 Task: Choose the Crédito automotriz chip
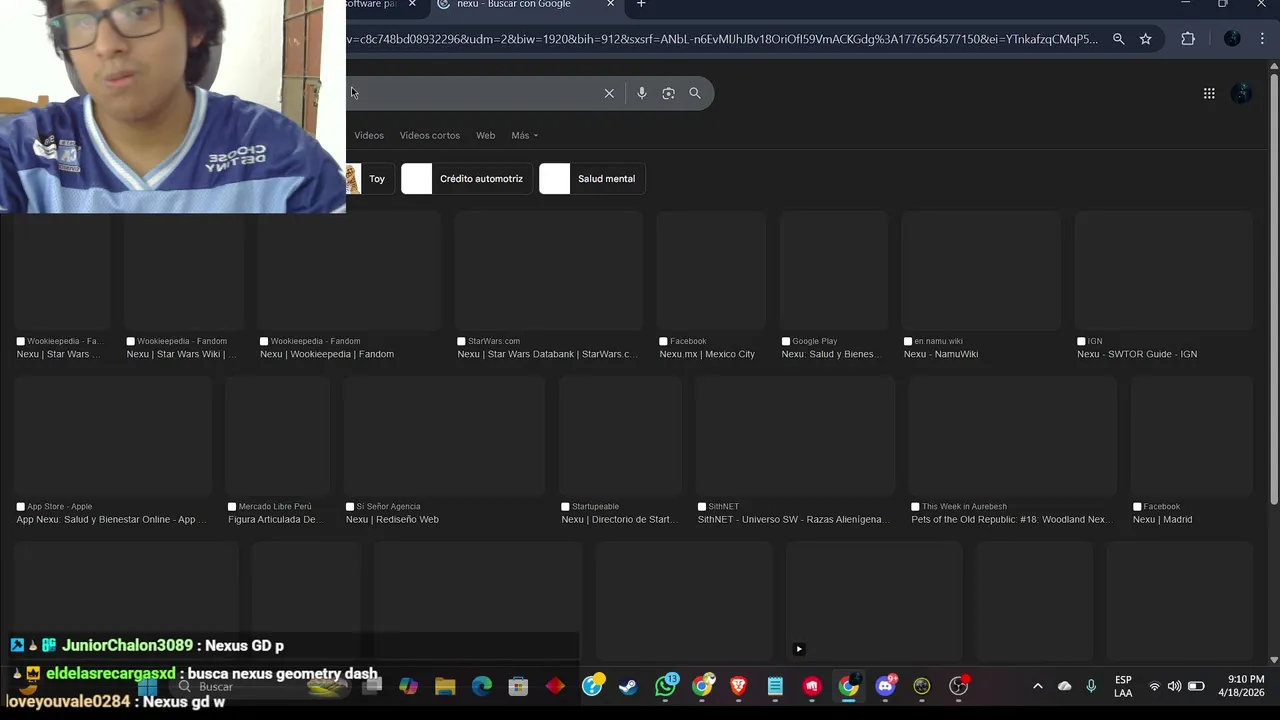point(466,179)
